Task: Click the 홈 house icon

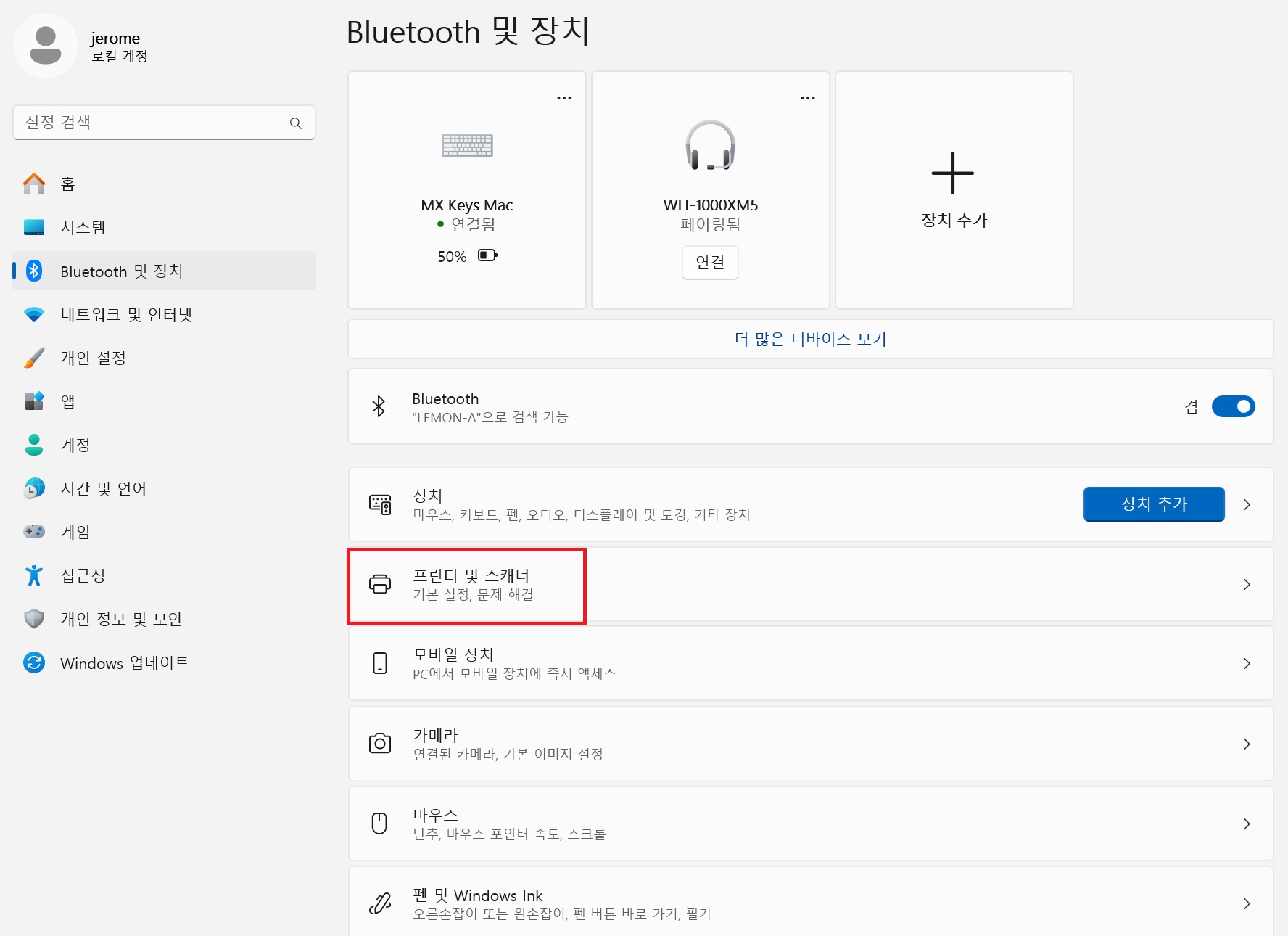Action: click(34, 184)
